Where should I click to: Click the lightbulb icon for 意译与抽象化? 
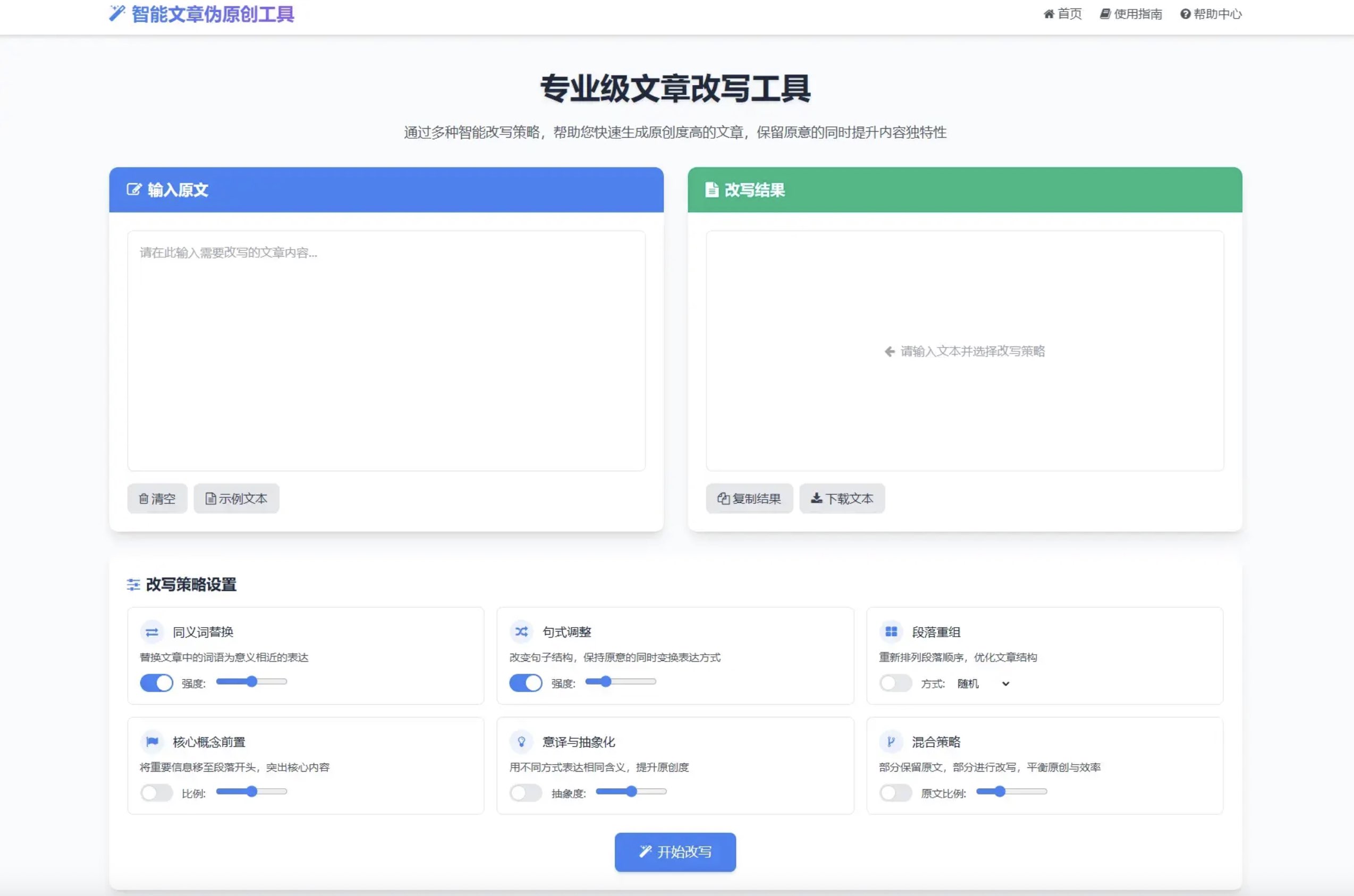click(521, 742)
